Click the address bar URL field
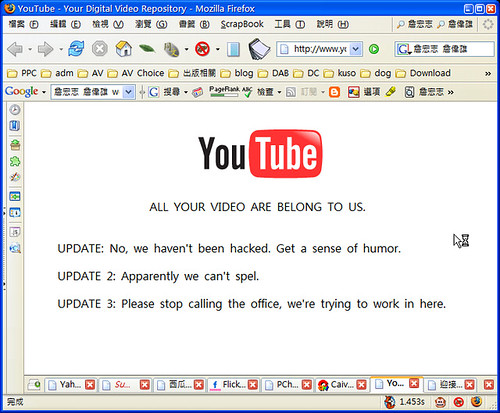Viewport: 500px width, 413px height. (314, 49)
